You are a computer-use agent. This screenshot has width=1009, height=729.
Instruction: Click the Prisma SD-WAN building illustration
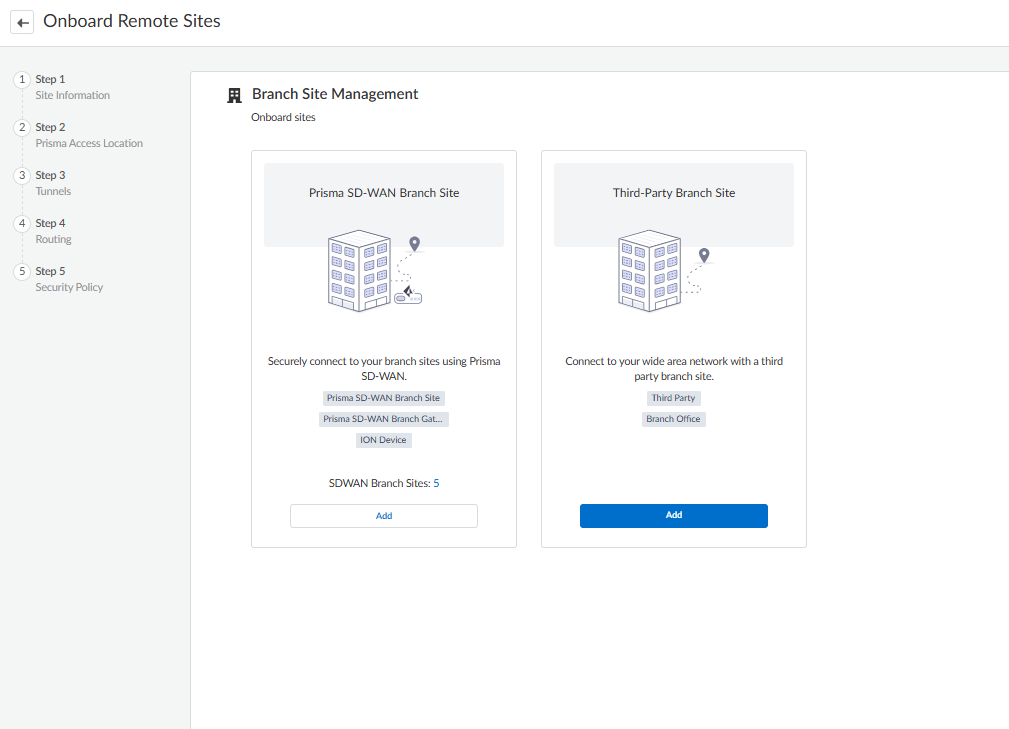coord(359,272)
